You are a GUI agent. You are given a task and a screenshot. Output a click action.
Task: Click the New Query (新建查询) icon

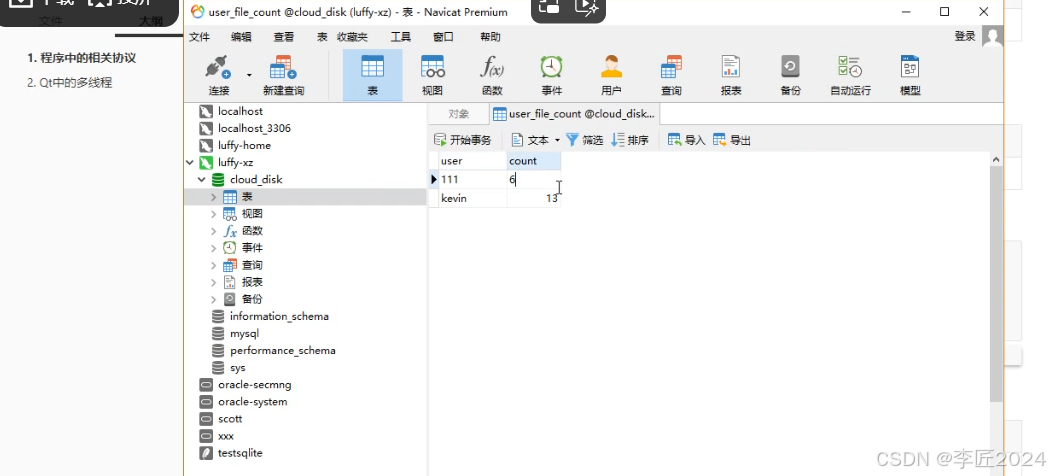[x=283, y=75]
